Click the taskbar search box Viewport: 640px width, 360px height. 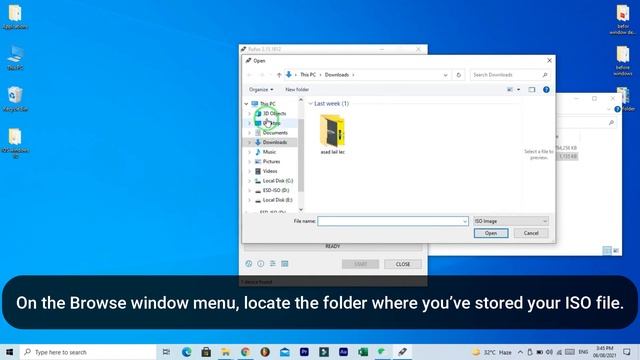88,352
